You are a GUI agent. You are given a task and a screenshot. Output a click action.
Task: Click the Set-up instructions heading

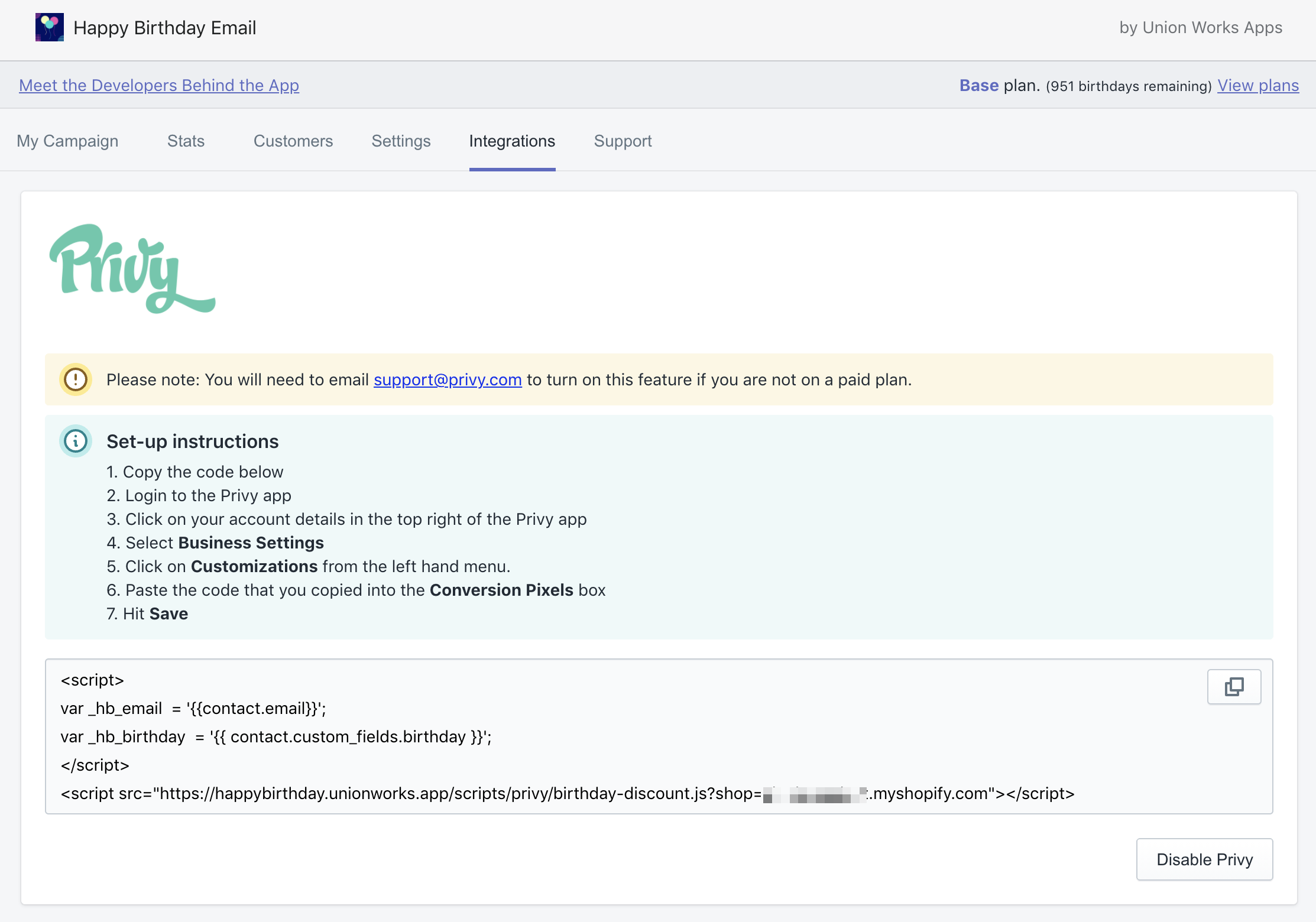192,441
